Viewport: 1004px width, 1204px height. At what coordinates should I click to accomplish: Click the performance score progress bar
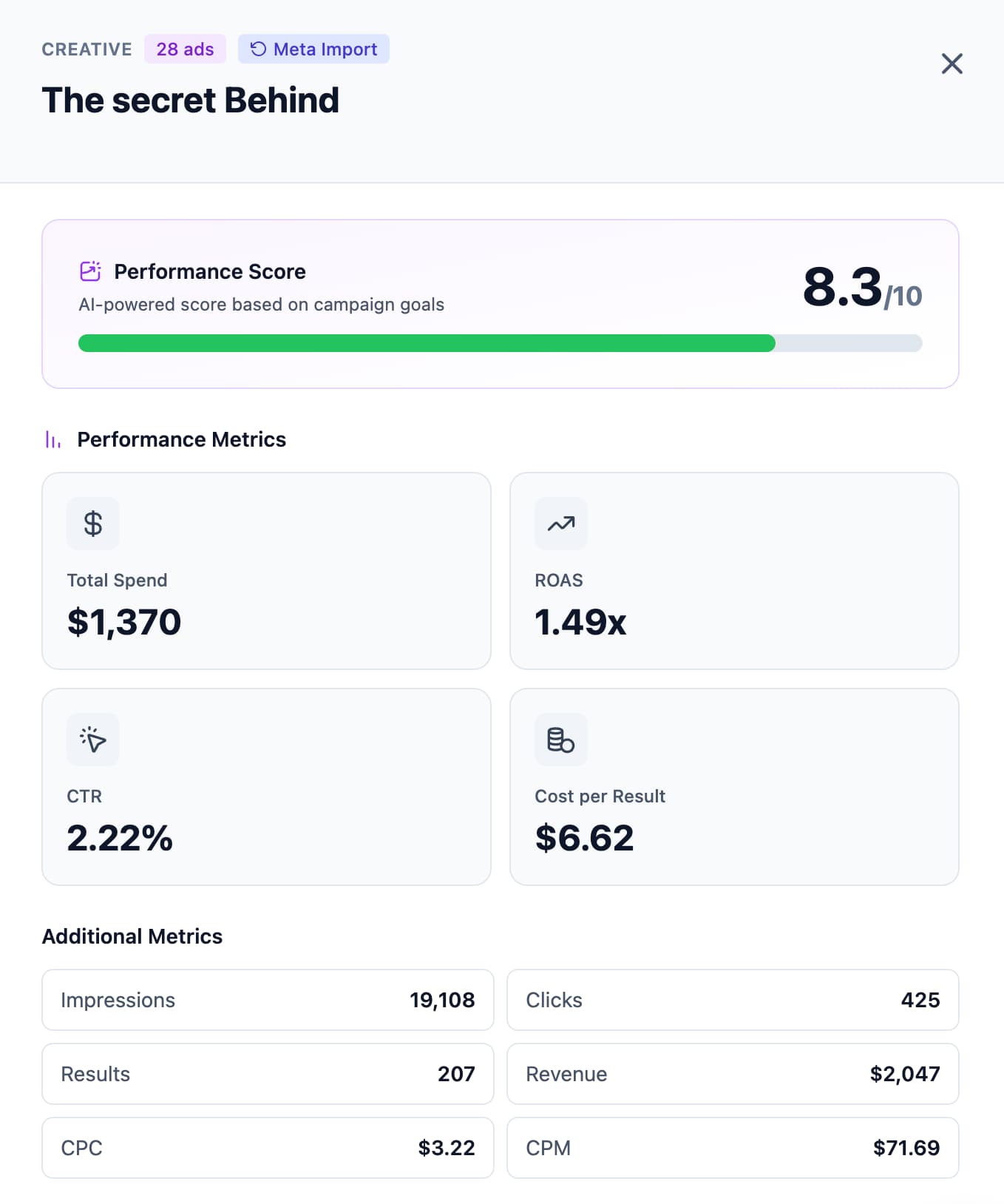click(x=501, y=343)
